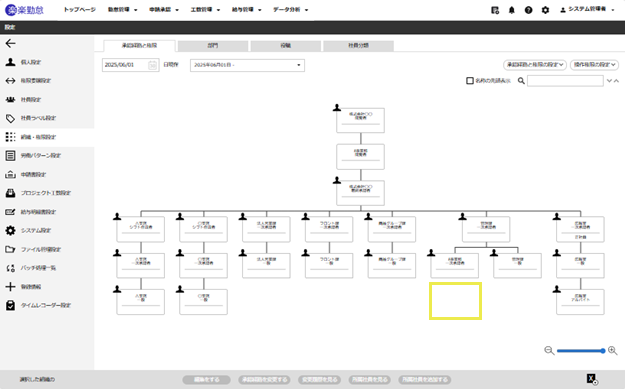Open help with the question mark icon
The image size is (625, 389).
[x=529, y=10]
